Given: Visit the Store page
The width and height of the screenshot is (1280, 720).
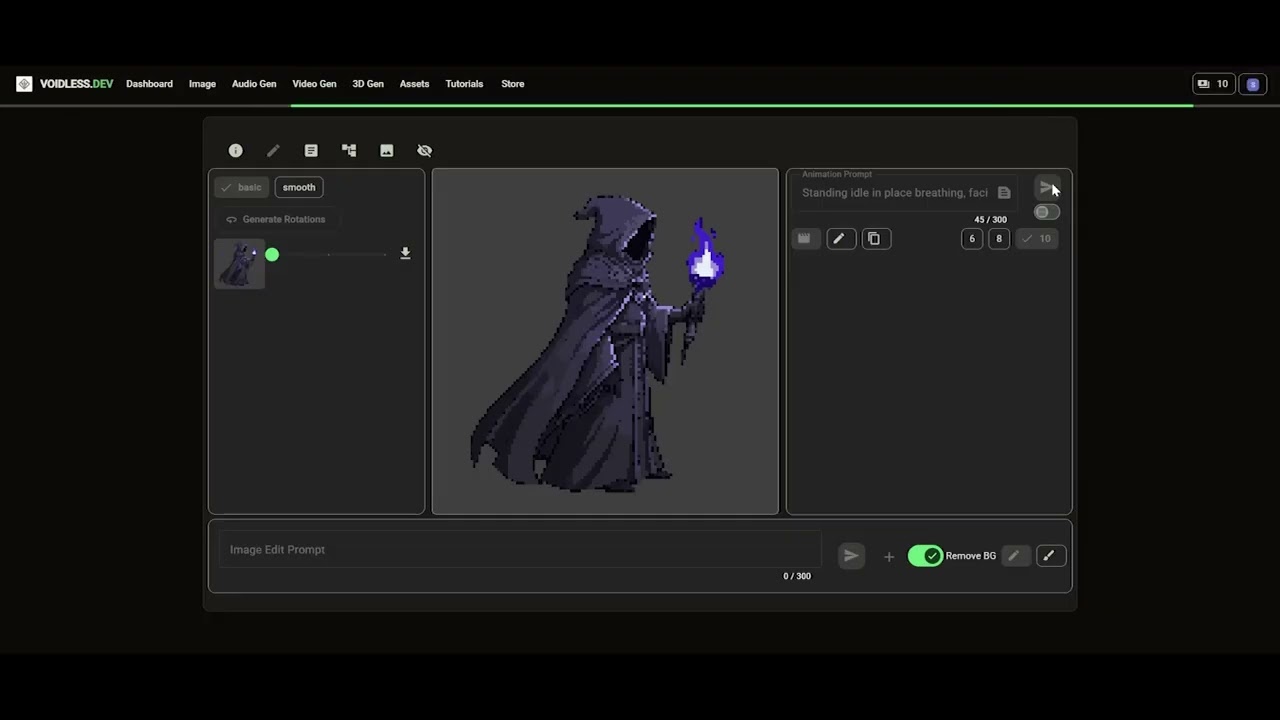Looking at the screenshot, I should pyautogui.click(x=513, y=84).
